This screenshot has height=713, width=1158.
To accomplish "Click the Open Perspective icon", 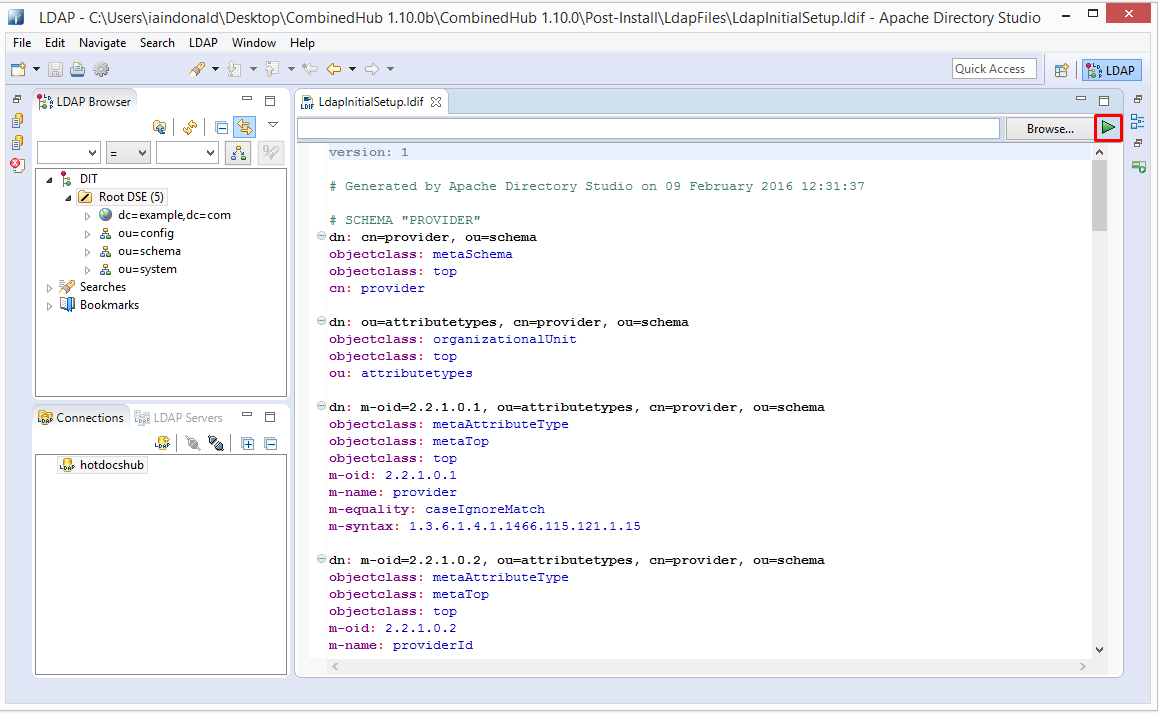I will coord(1062,70).
